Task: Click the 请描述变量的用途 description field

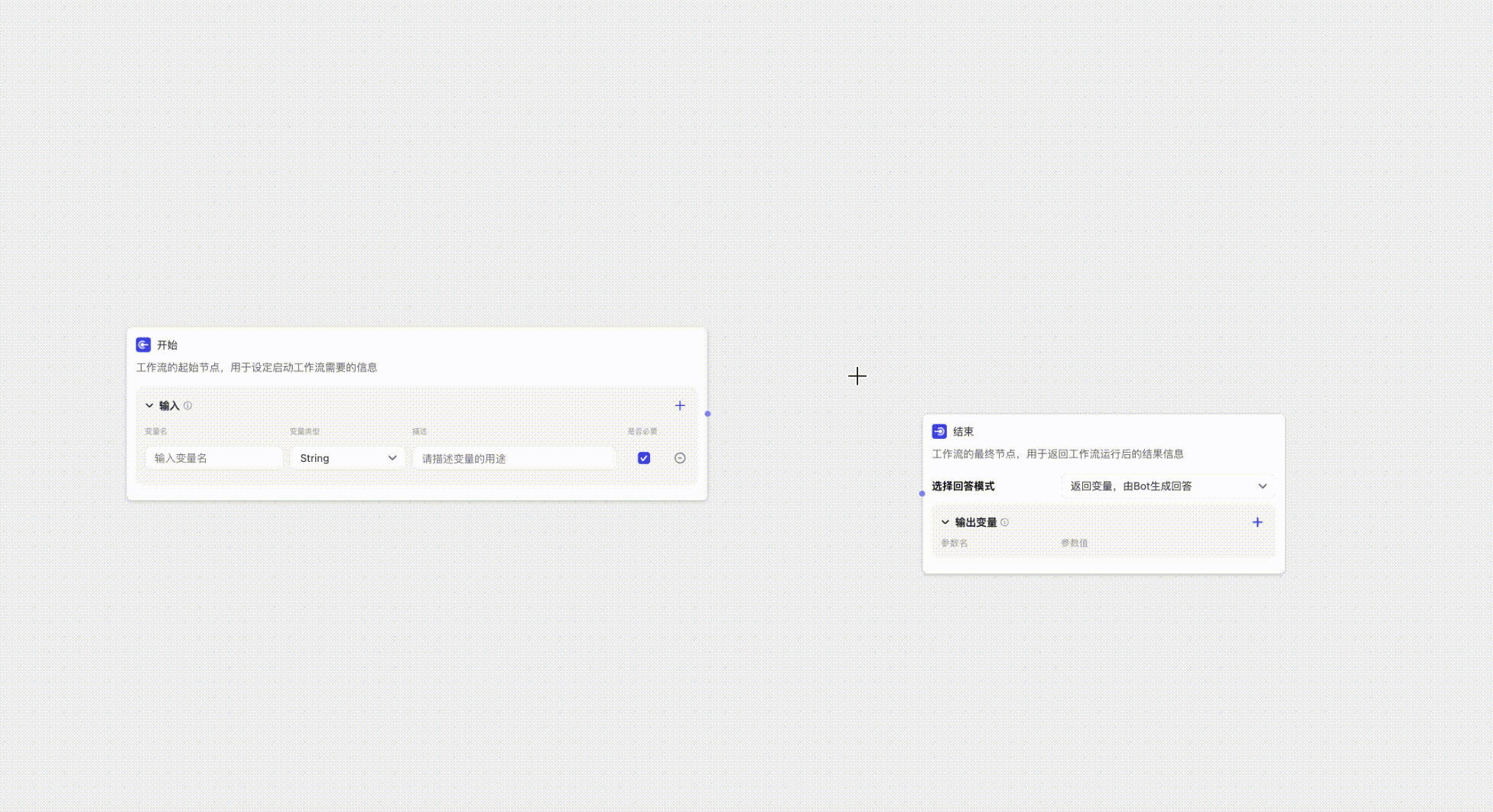Action: [x=513, y=458]
